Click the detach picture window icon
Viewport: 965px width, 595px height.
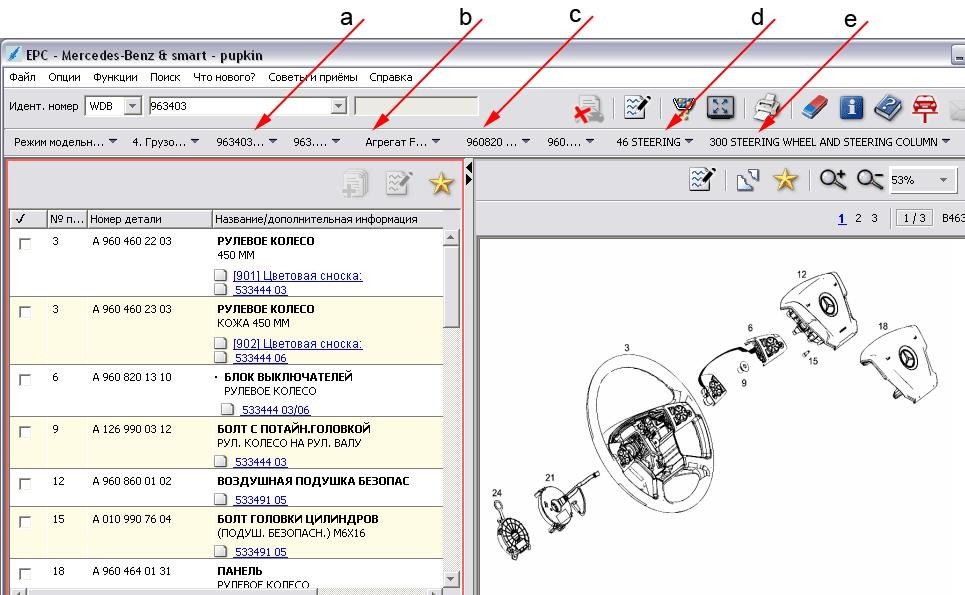coord(748,180)
